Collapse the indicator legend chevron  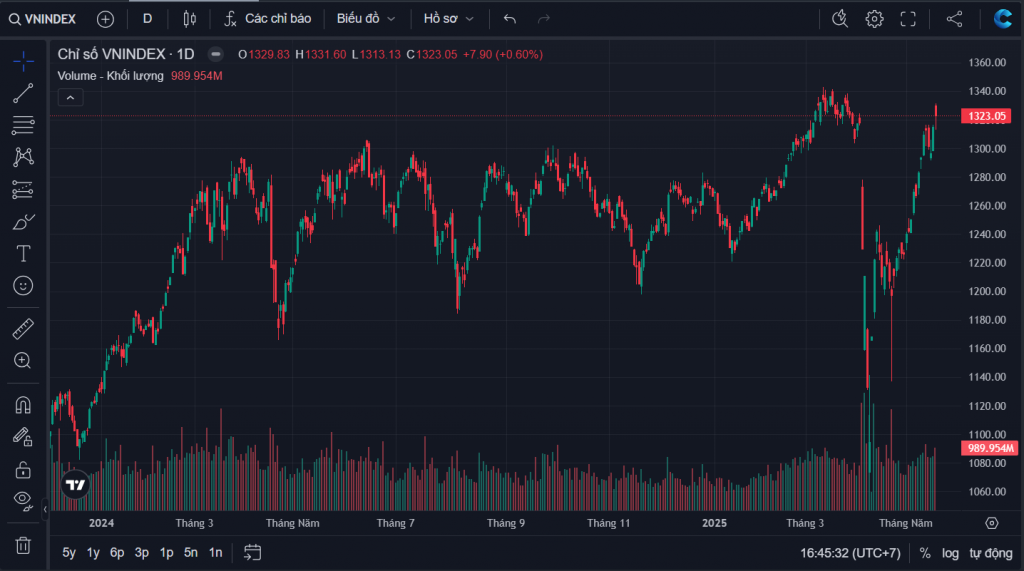[x=71, y=98]
